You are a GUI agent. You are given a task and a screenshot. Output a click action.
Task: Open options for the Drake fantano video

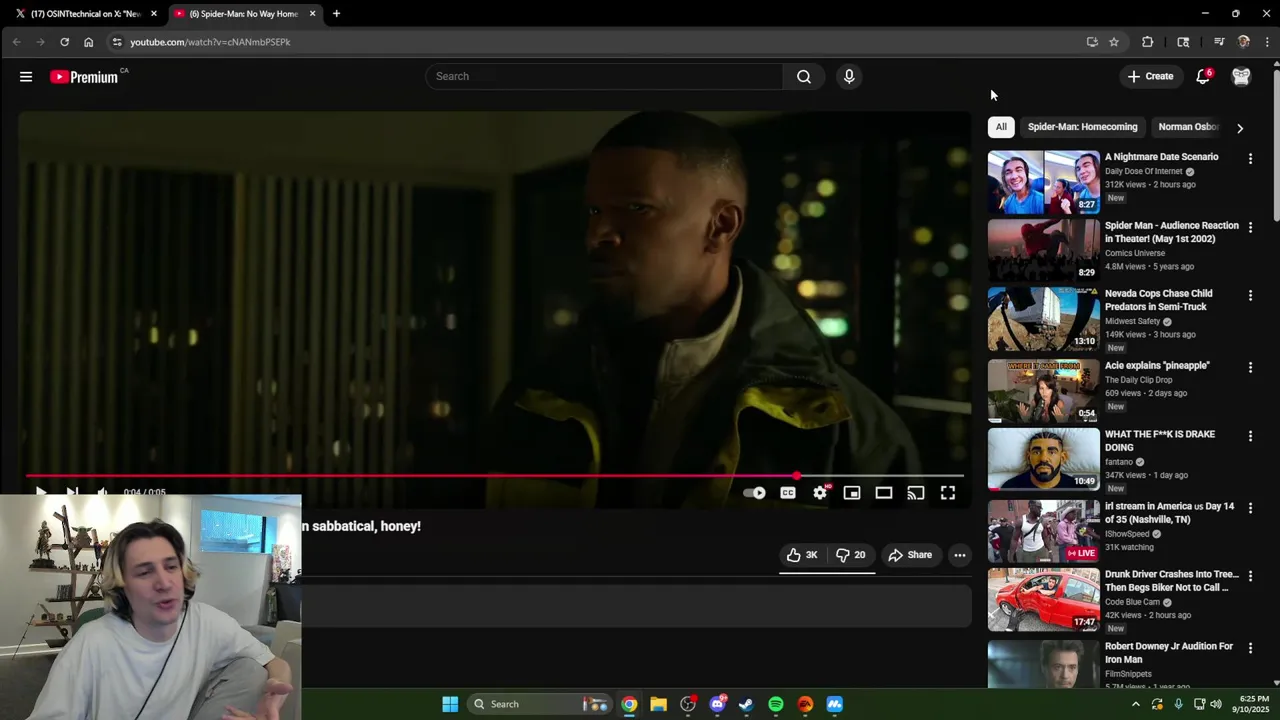[x=1250, y=436]
